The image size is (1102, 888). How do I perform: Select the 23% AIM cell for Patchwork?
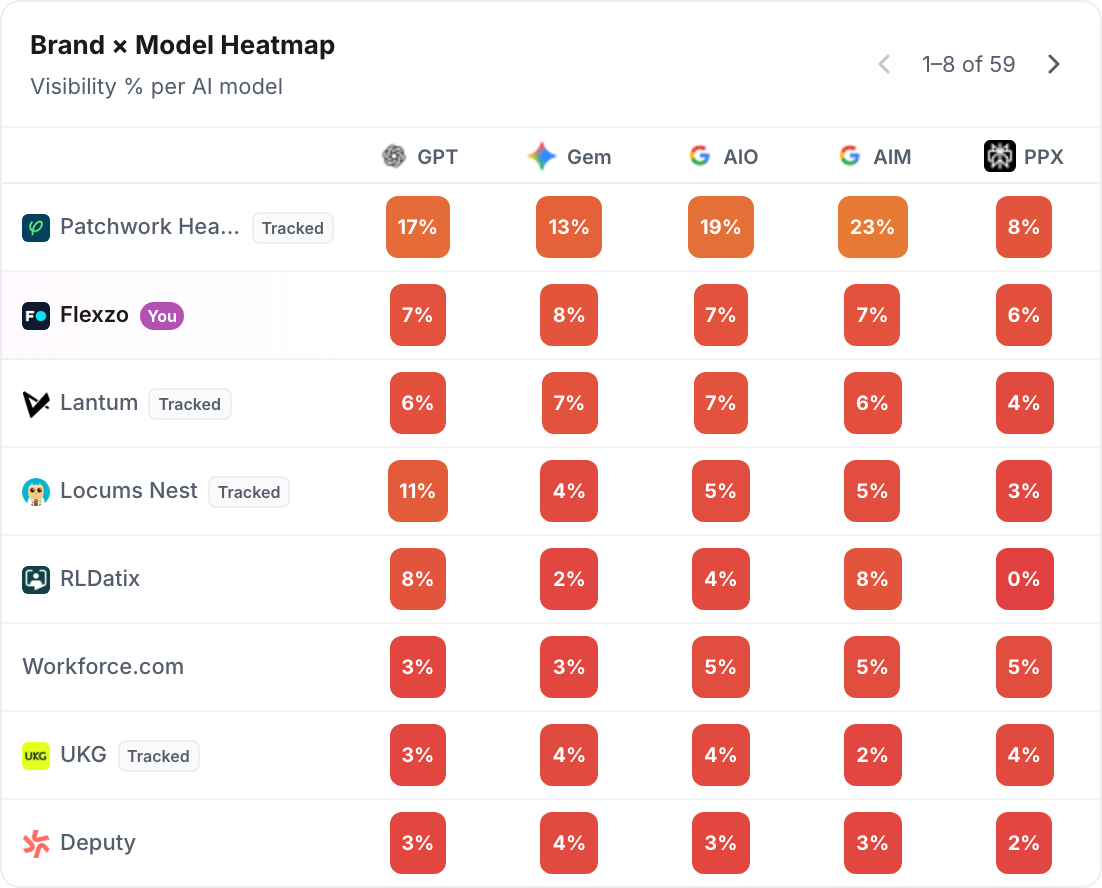click(x=872, y=227)
